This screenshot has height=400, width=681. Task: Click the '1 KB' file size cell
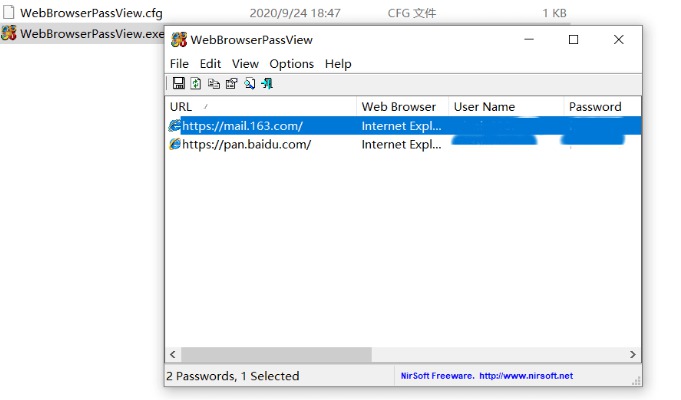coord(554,13)
